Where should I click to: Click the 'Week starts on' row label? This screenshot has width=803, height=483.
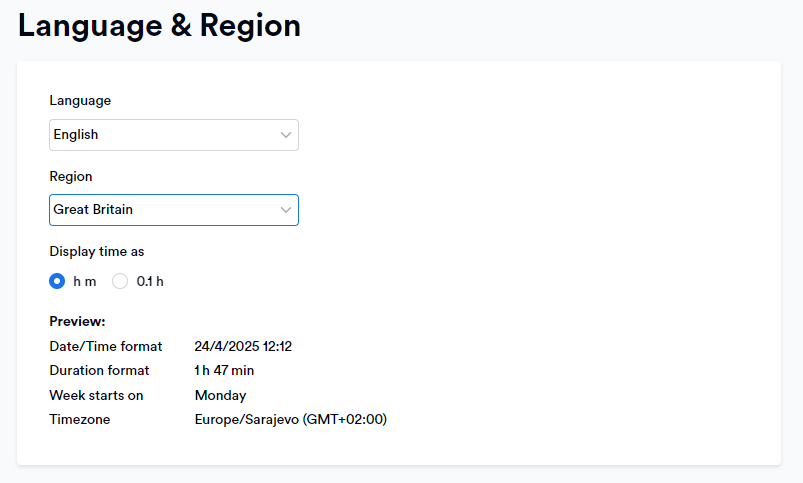tap(96, 395)
